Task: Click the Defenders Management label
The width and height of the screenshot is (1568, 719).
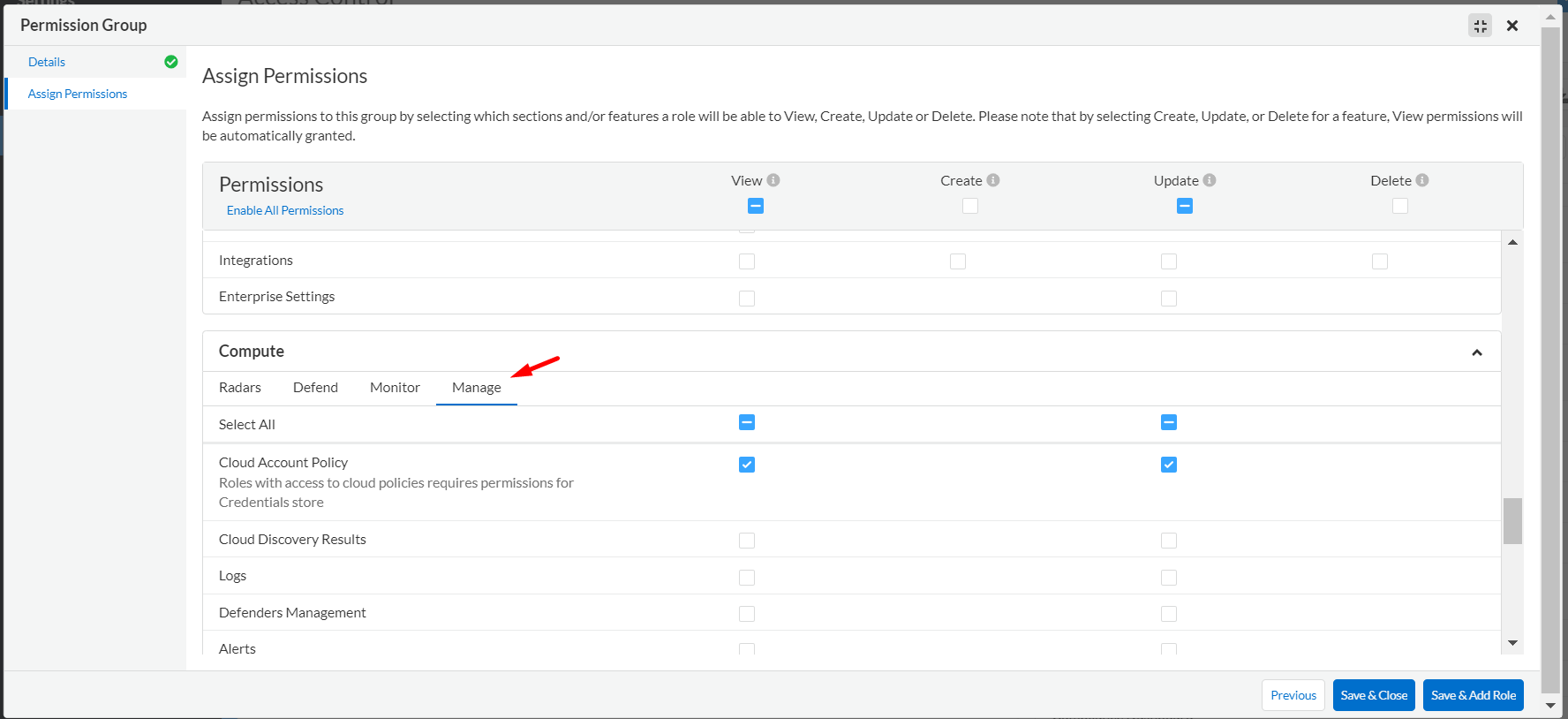Action: pos(292,613)
